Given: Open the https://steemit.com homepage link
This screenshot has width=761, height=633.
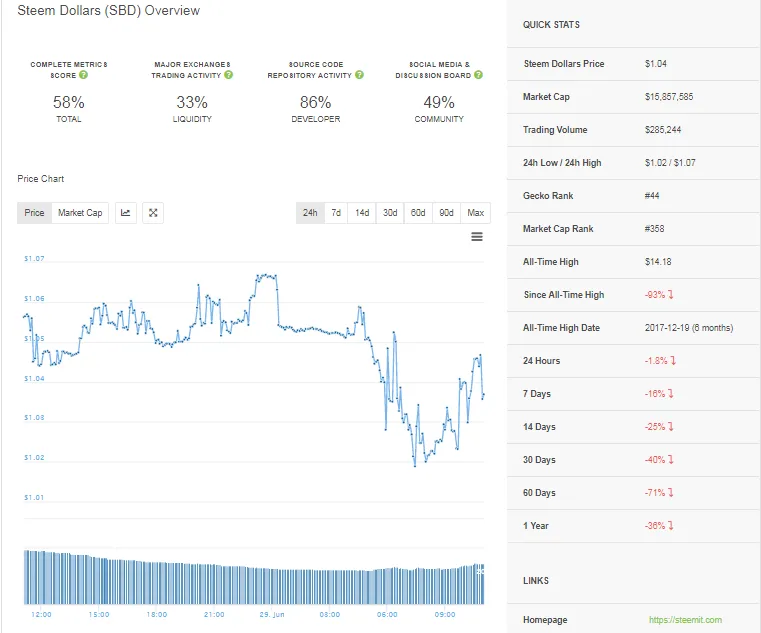Looking at the screenshot, I should pyautogui.click(x=685, y=620).
